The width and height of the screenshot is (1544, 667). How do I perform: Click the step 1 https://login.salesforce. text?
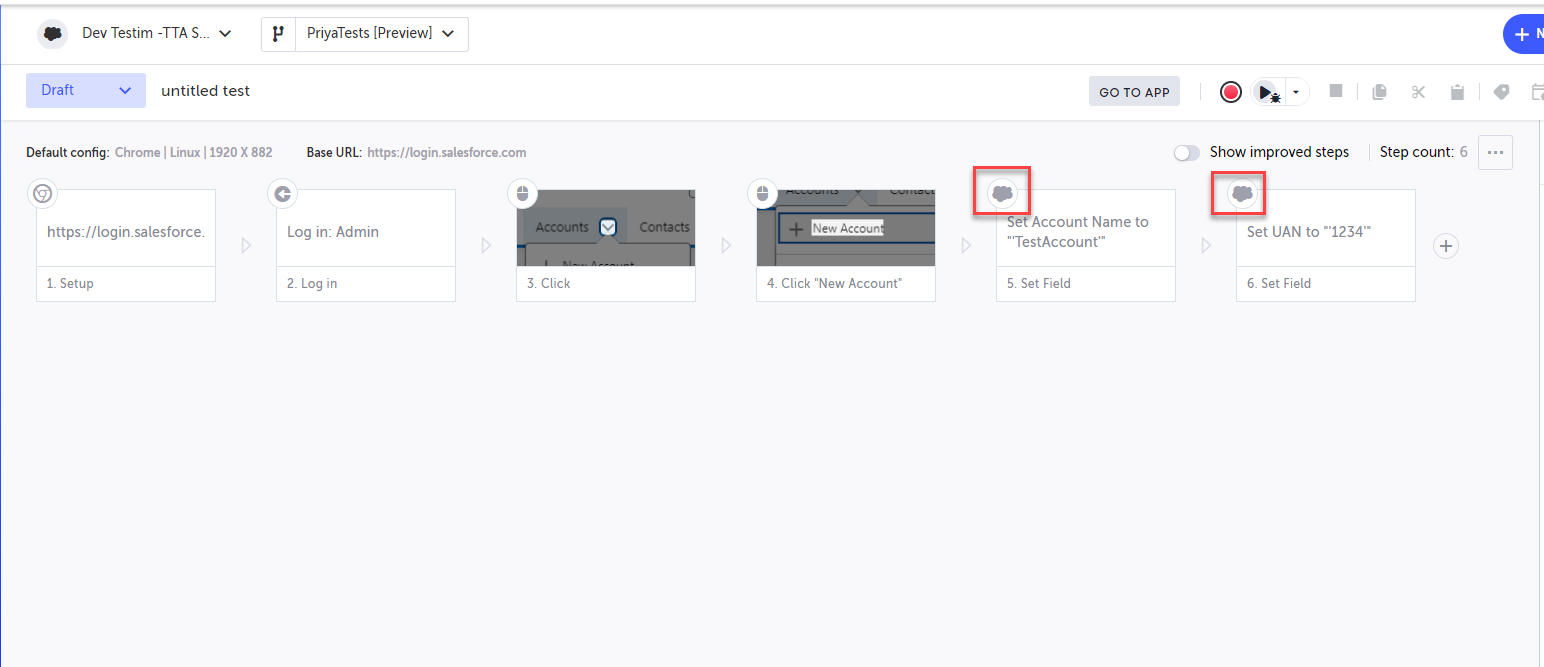pyautogui.click(x=126, y=232)
